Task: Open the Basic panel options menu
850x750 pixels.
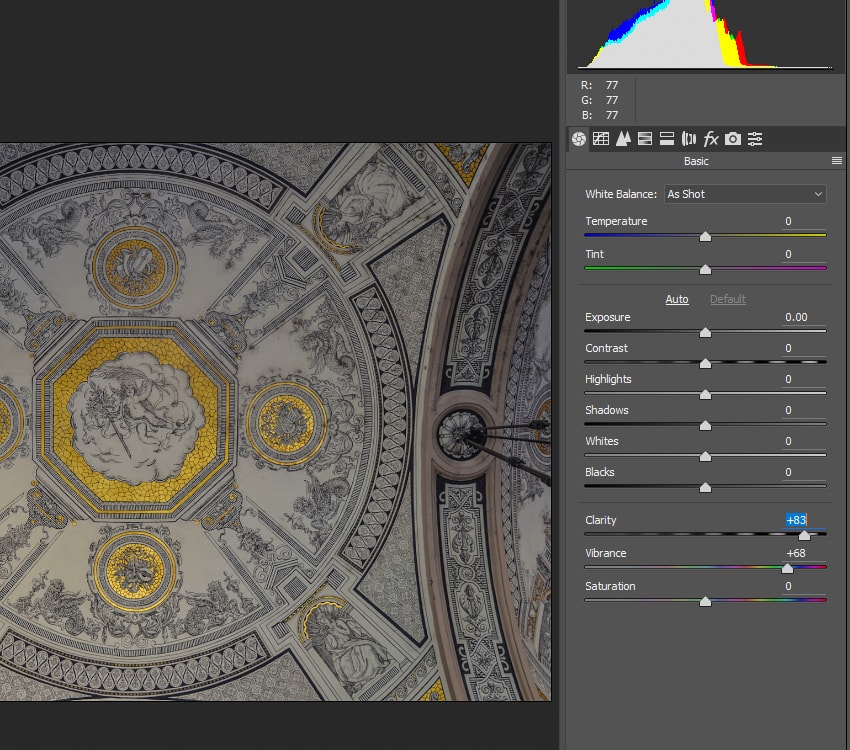Action: coord(836,160)
